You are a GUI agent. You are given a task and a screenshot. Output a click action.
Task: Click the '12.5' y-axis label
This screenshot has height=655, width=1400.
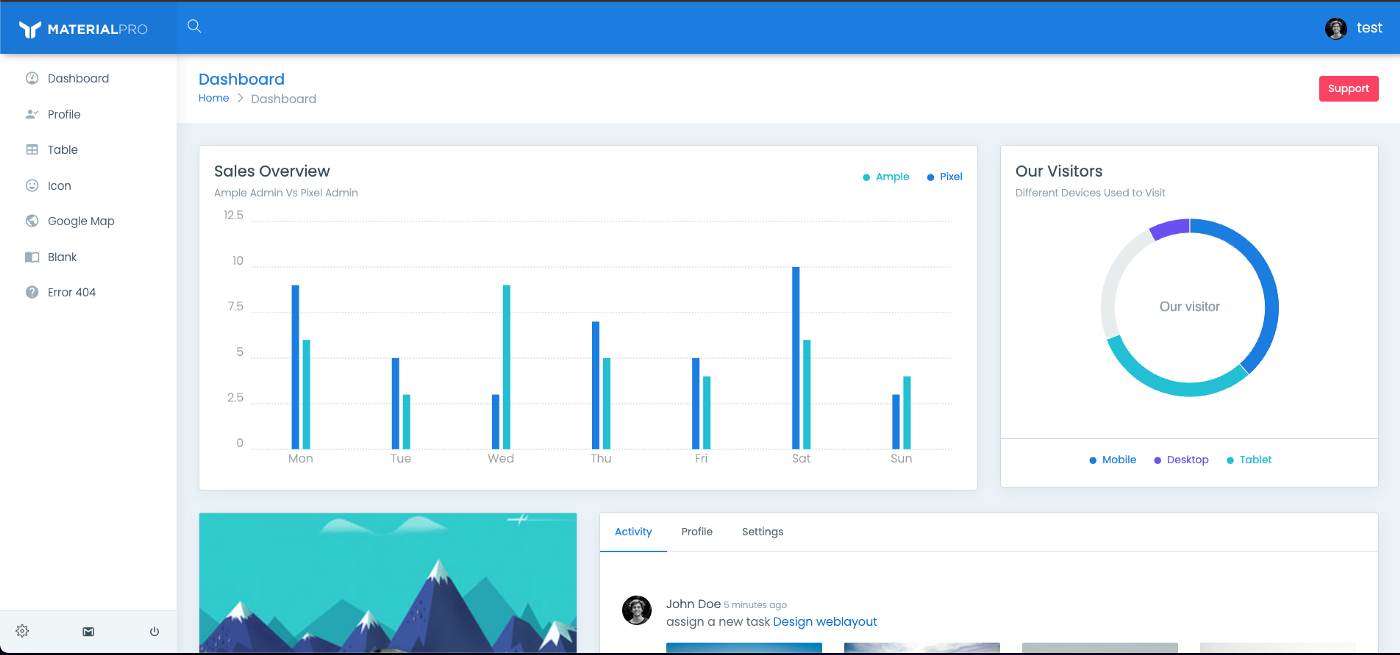233,215
